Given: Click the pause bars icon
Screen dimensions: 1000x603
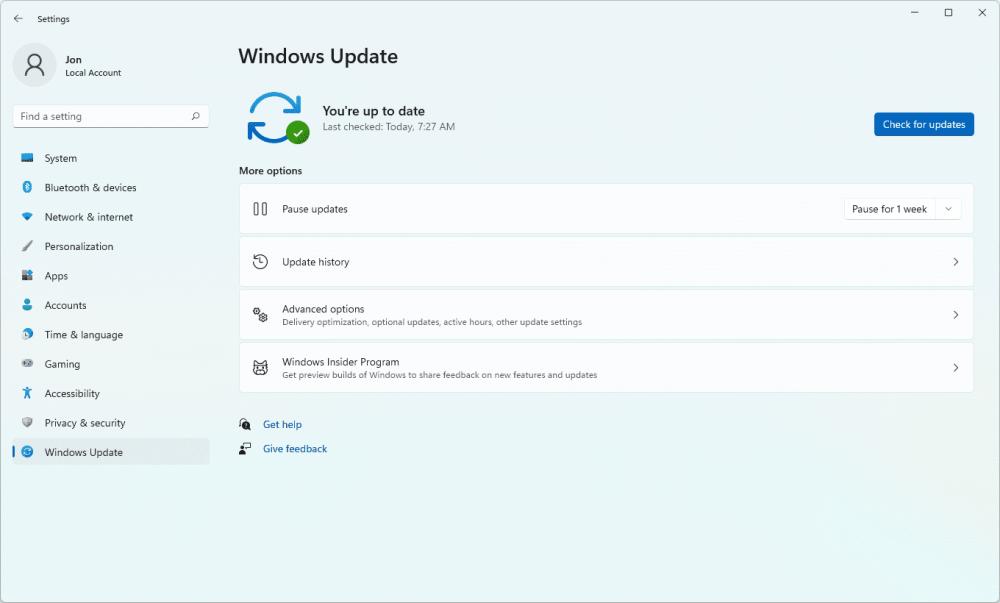Looking at the screenshot, I should click(260, 209).
